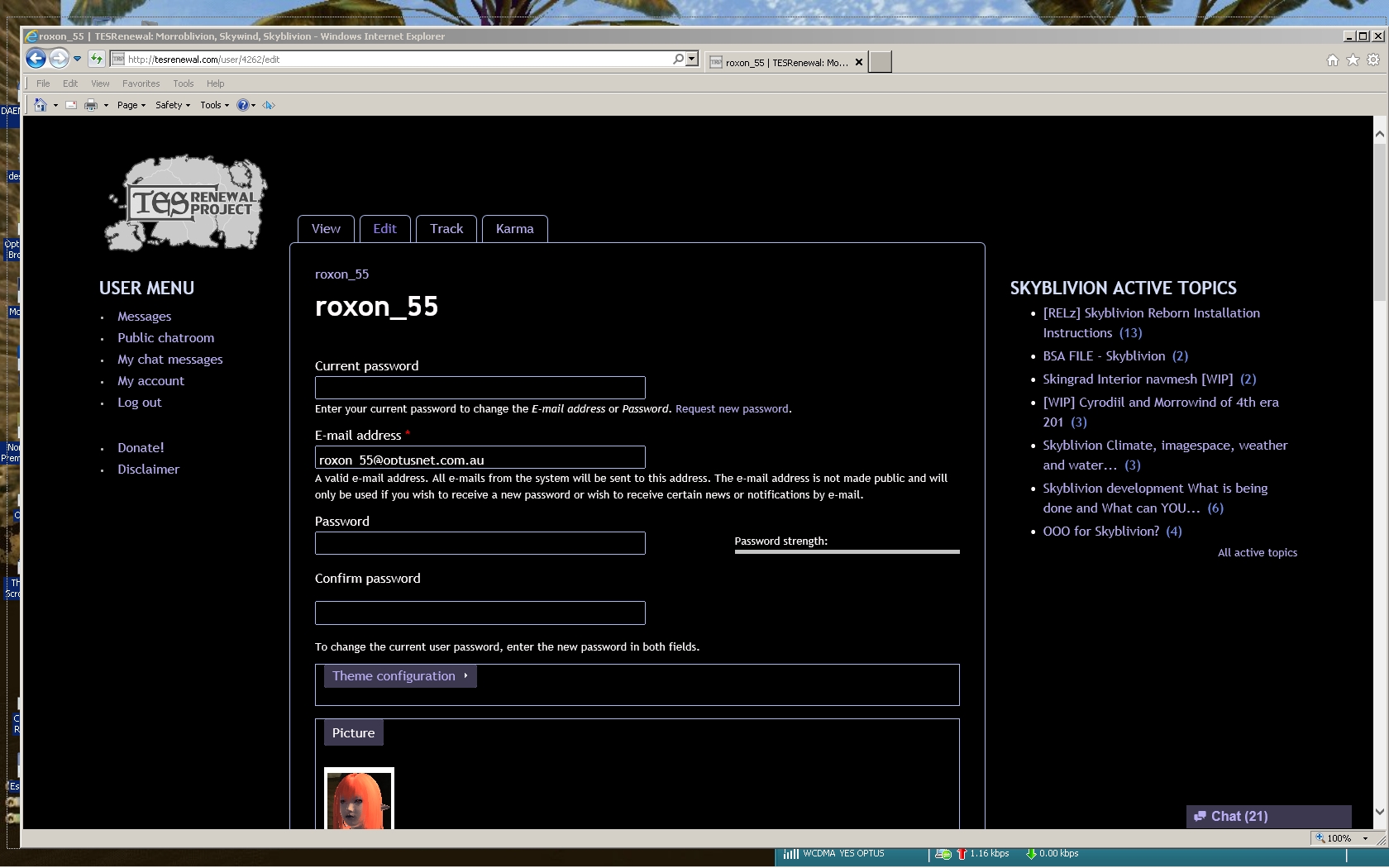Image resolution: width=1389 pixels, height=868 pixels.
Task: Print the page using the printer icon
Action: coord(91,105)
